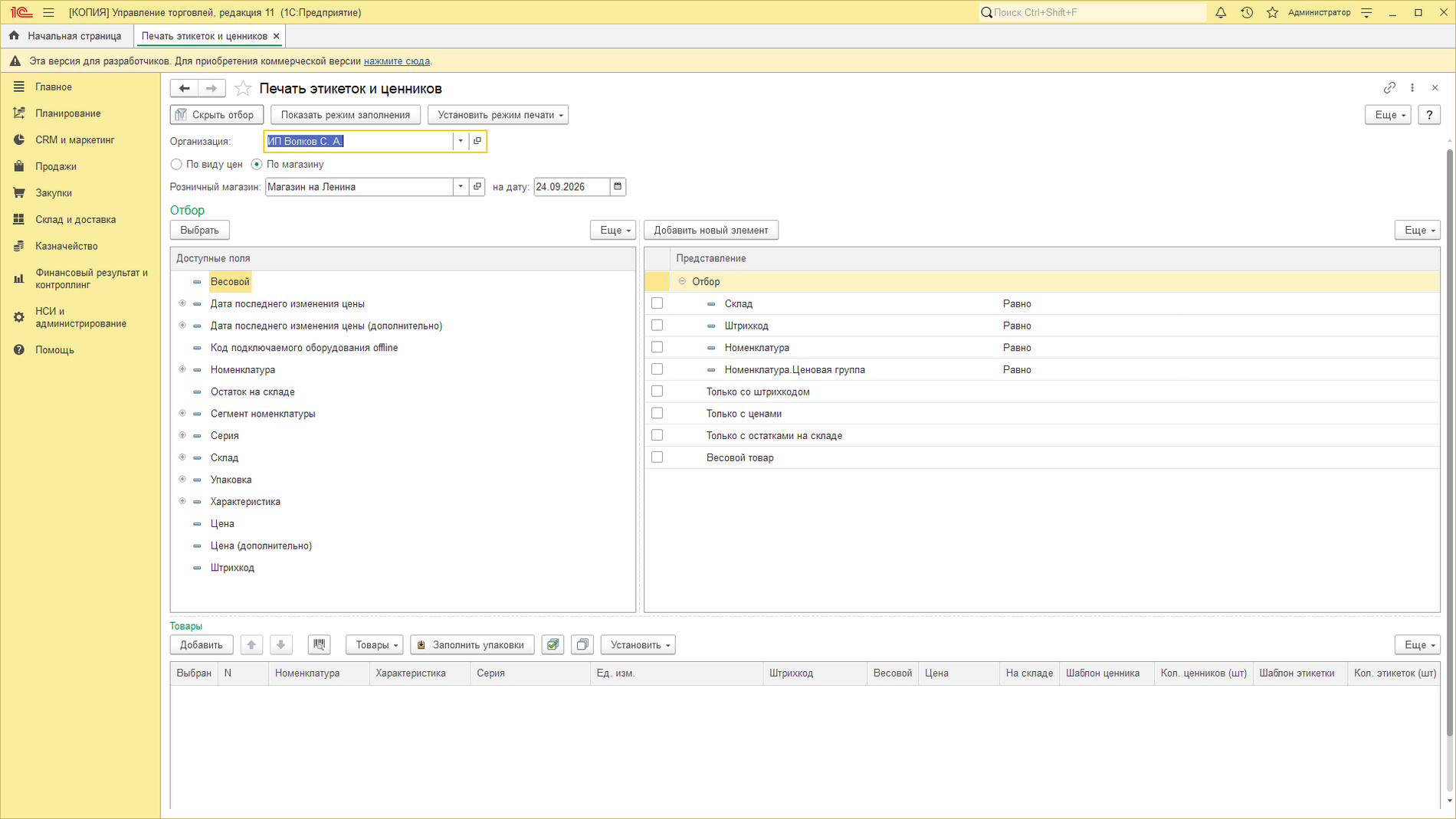Enable the Склад filter checkbox

click(x=657, y=303)
